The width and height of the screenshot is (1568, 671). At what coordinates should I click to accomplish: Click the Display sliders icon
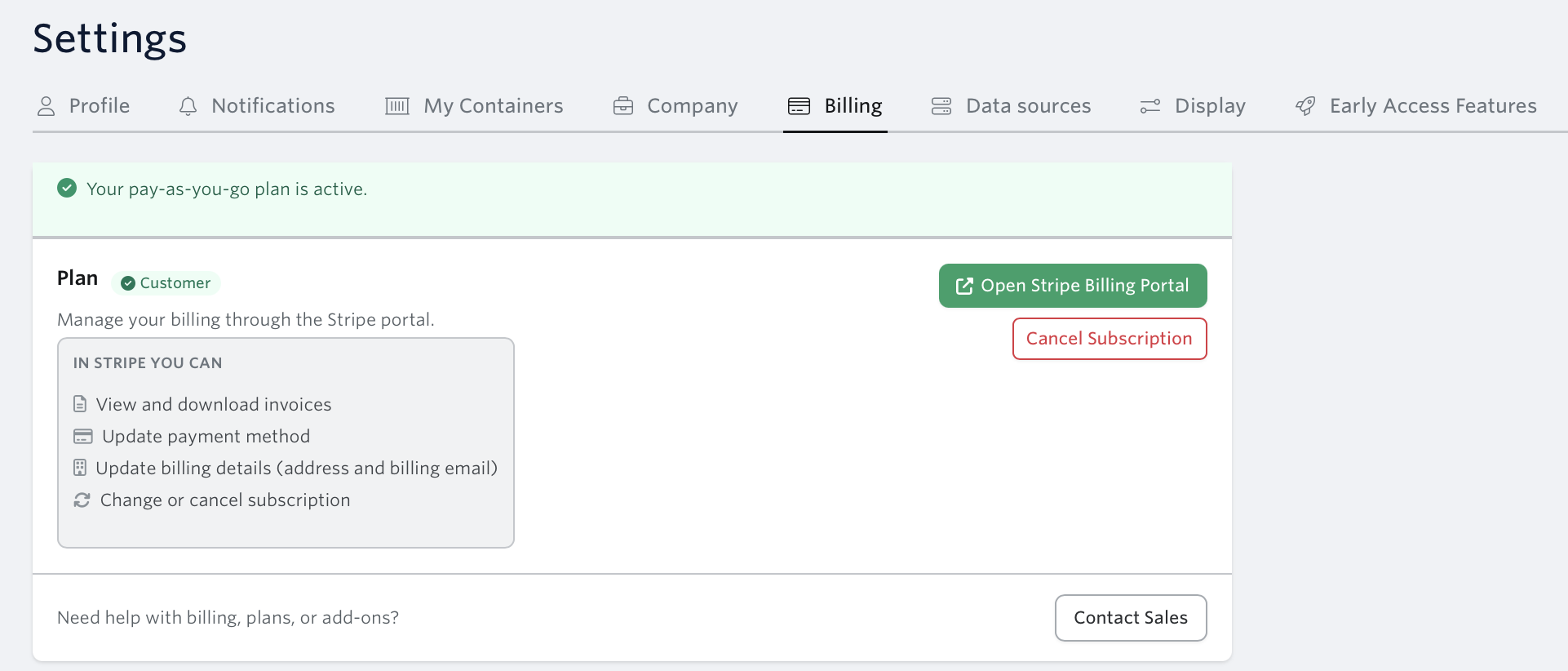pyautogui.click(x=1150, y=106)
